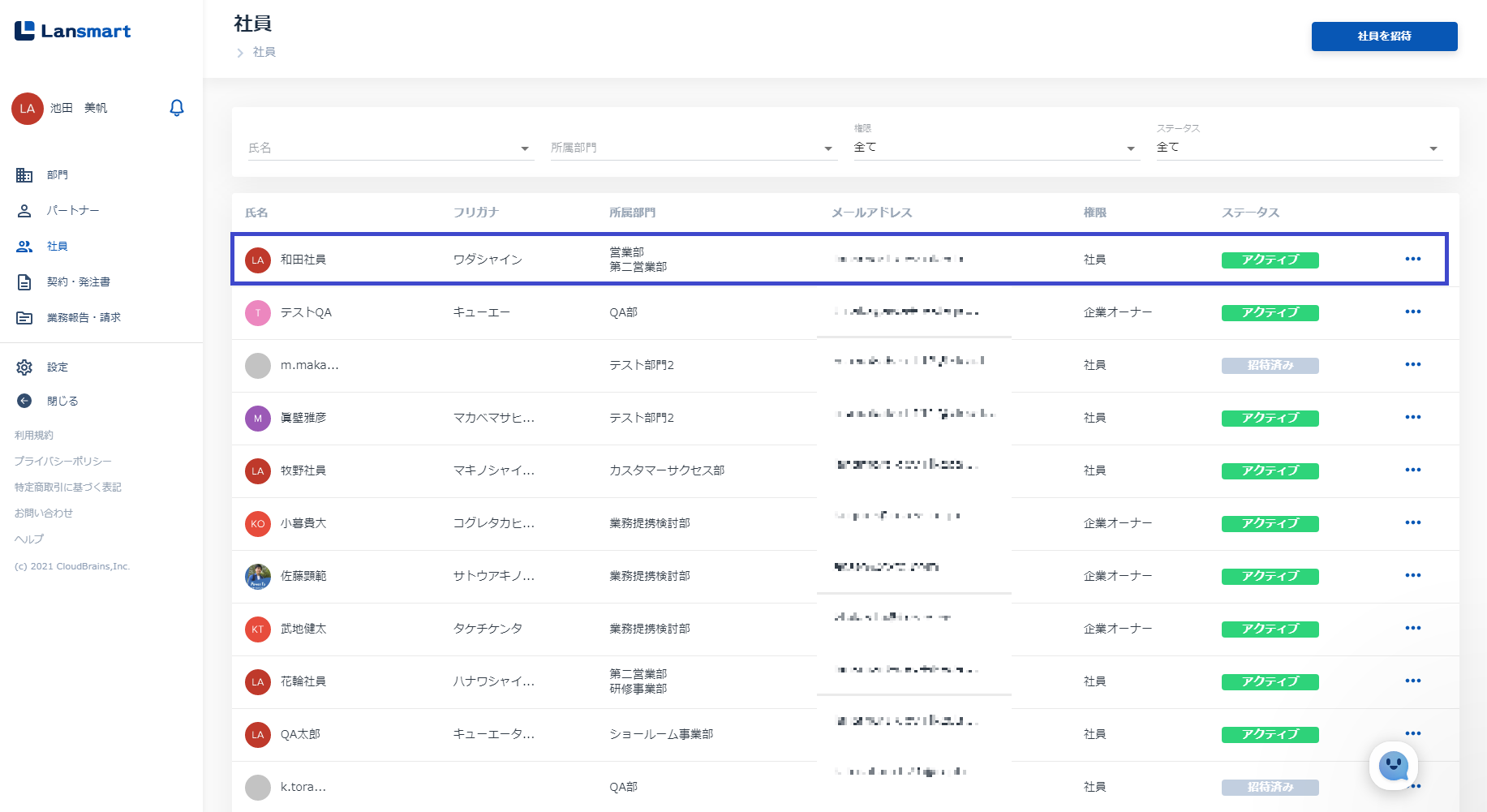Click the 業務報告・請求 folder icon
The image size is (1487, 812).
pyautogui.click(x=24, y=318)
